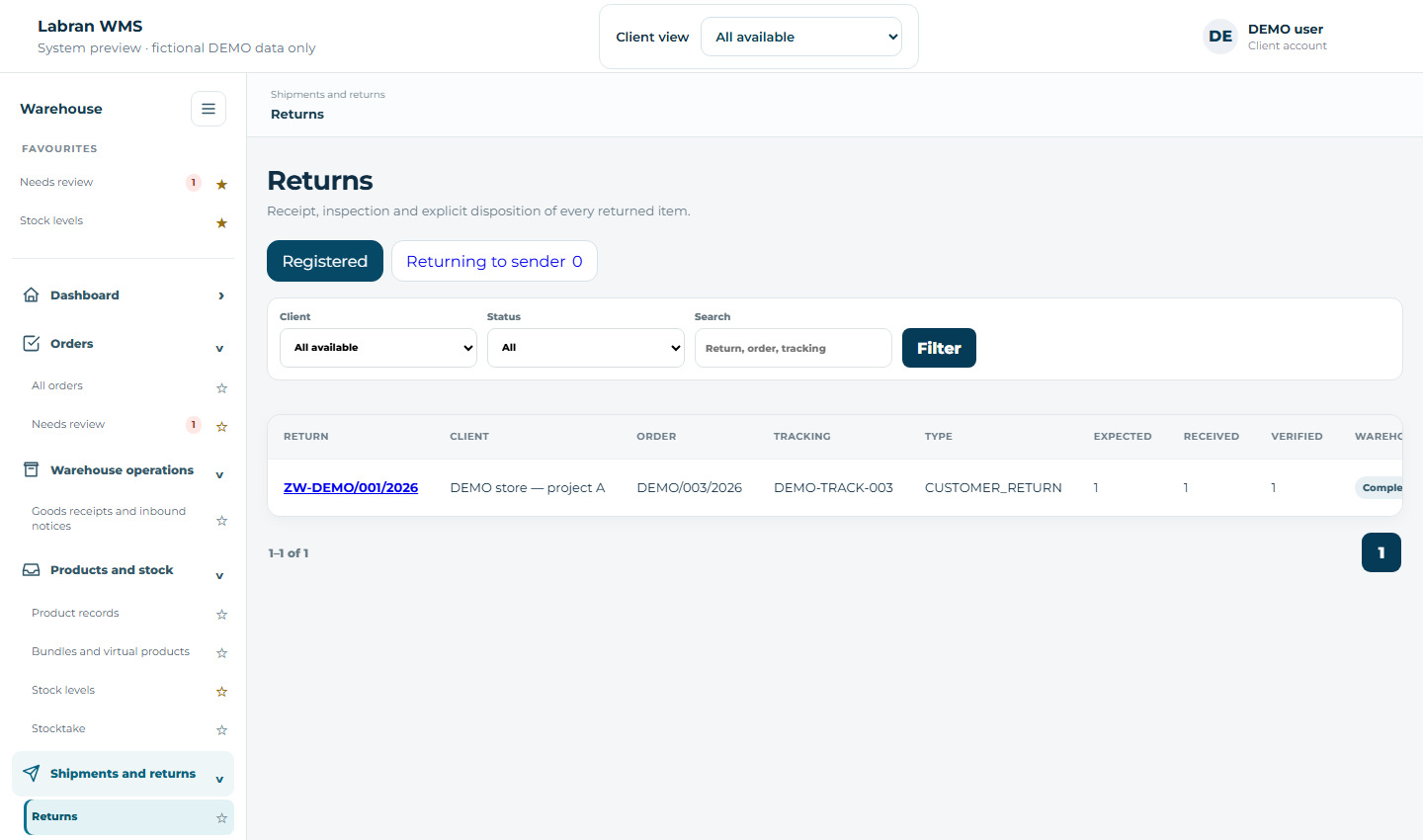Click the DE user avatar
The height and width of the screenshot is (840, 1423).
pos(1220,37)
